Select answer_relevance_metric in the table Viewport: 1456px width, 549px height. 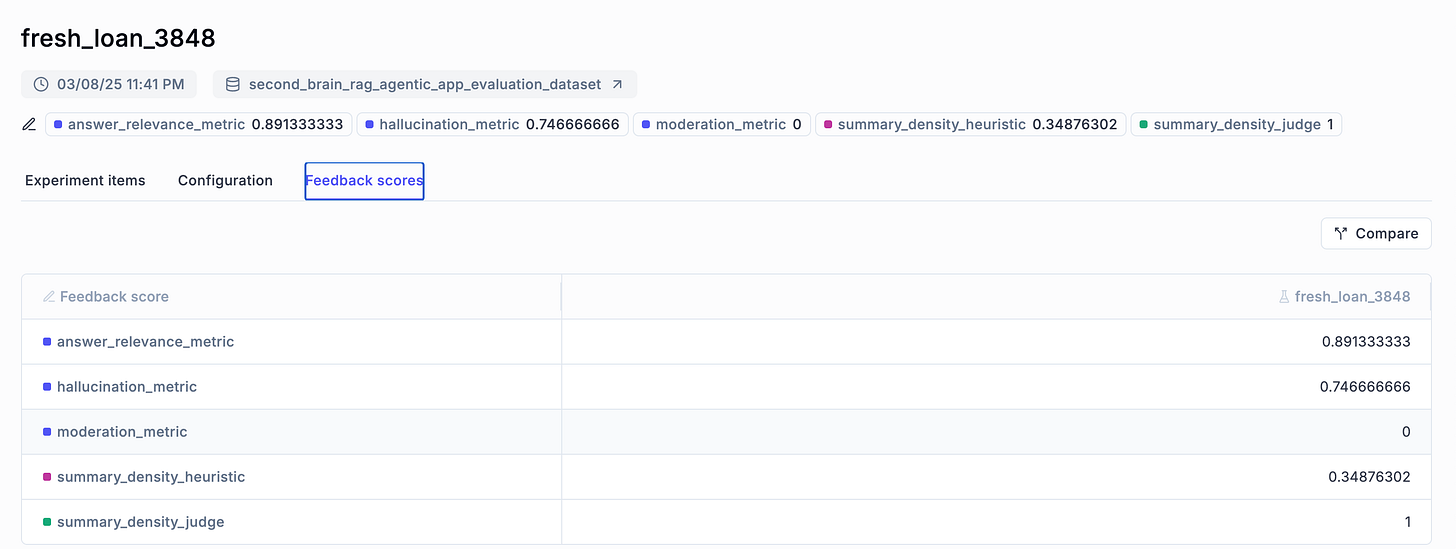145,342
